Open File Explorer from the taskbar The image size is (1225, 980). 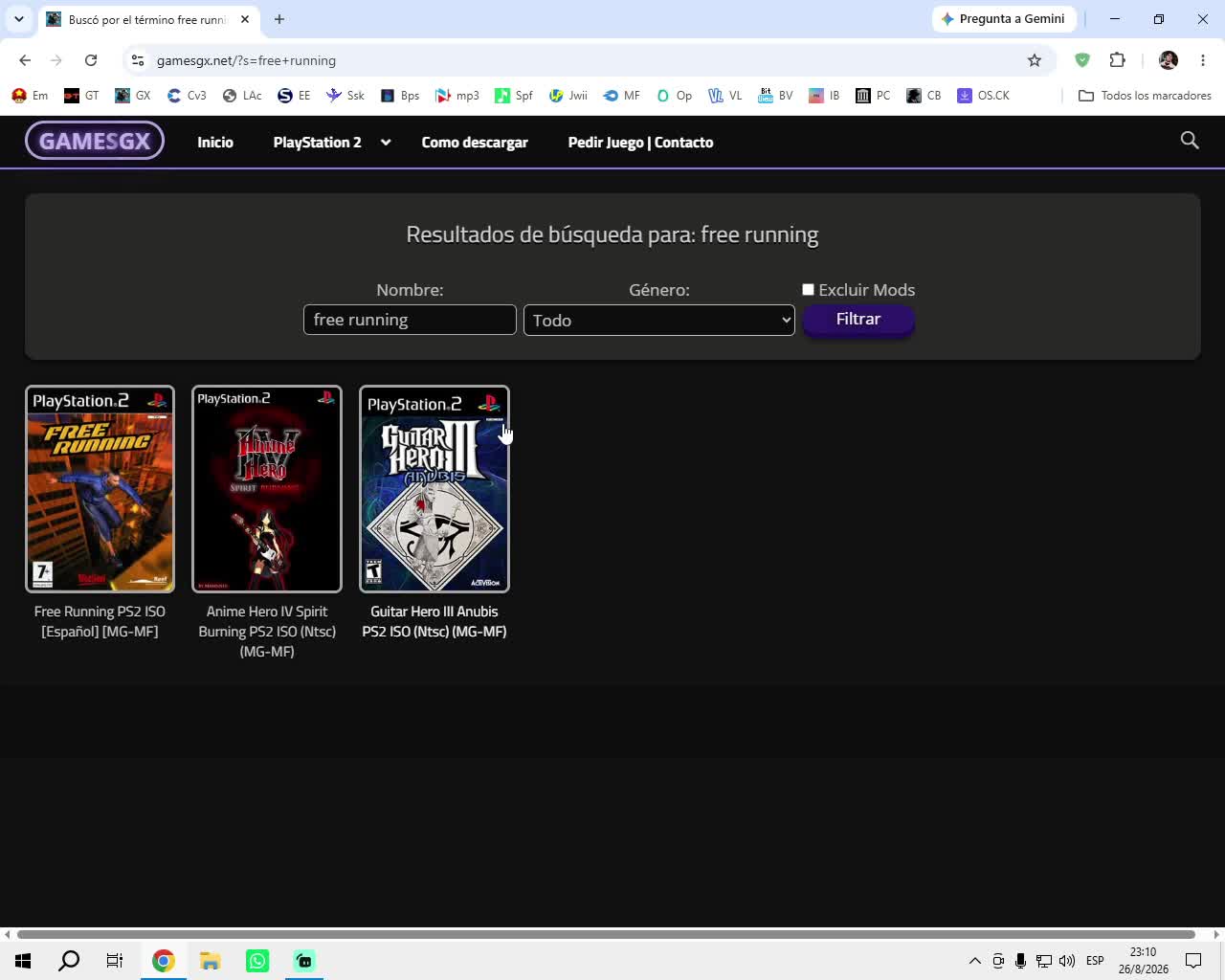click(x=211, y=961)
